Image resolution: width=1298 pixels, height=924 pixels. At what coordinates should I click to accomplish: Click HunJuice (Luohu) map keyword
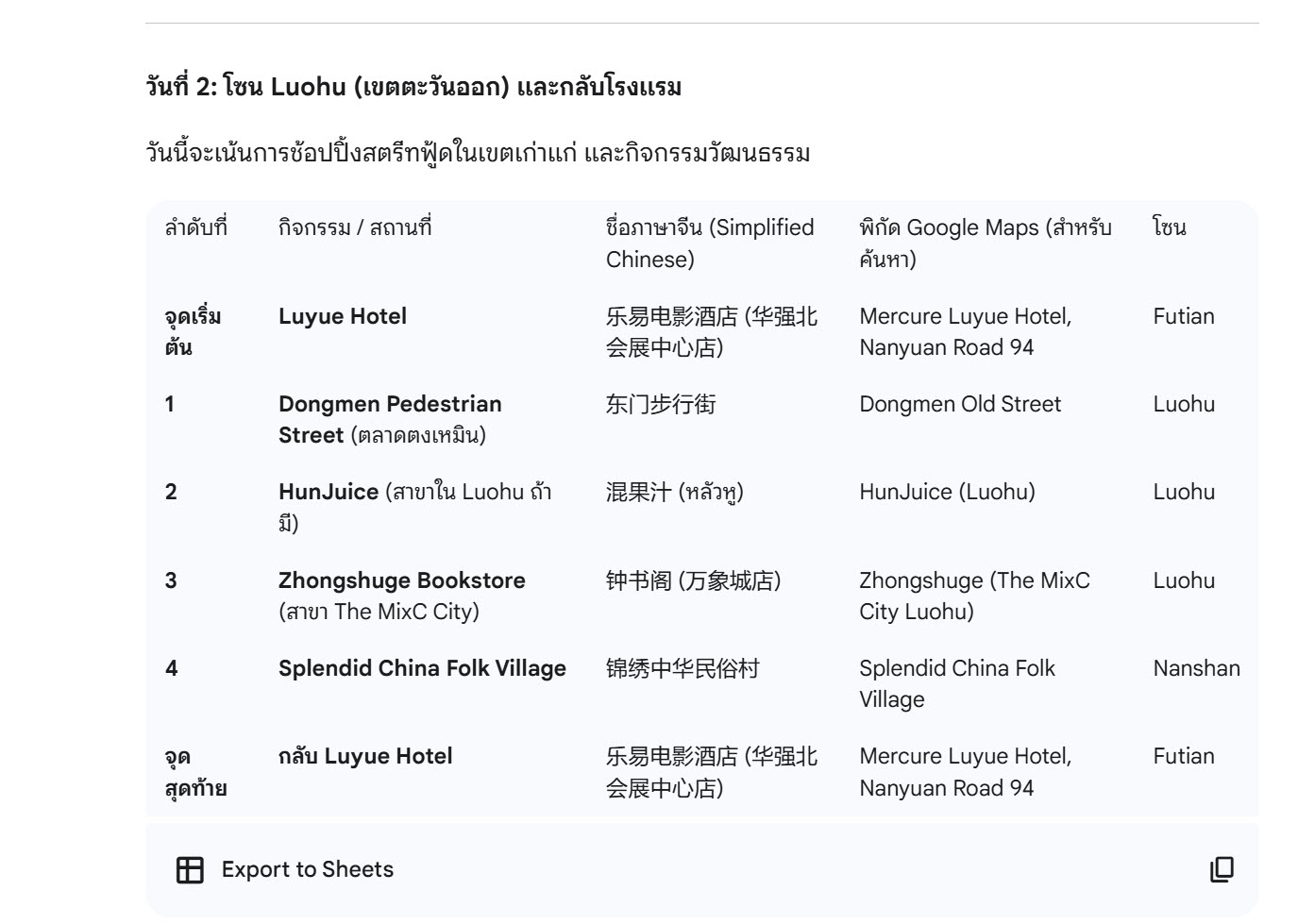point(947,492)
